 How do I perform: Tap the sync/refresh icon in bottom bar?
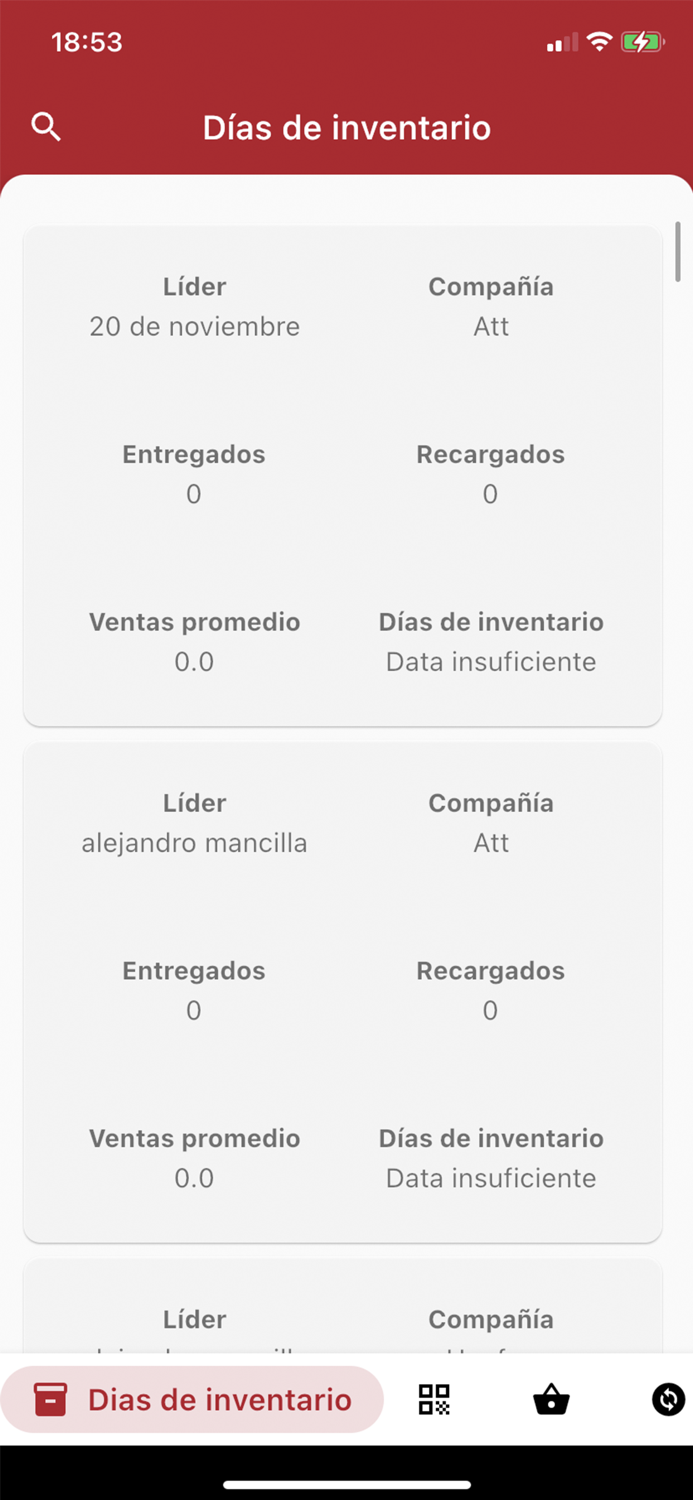tap(668, 1400)
